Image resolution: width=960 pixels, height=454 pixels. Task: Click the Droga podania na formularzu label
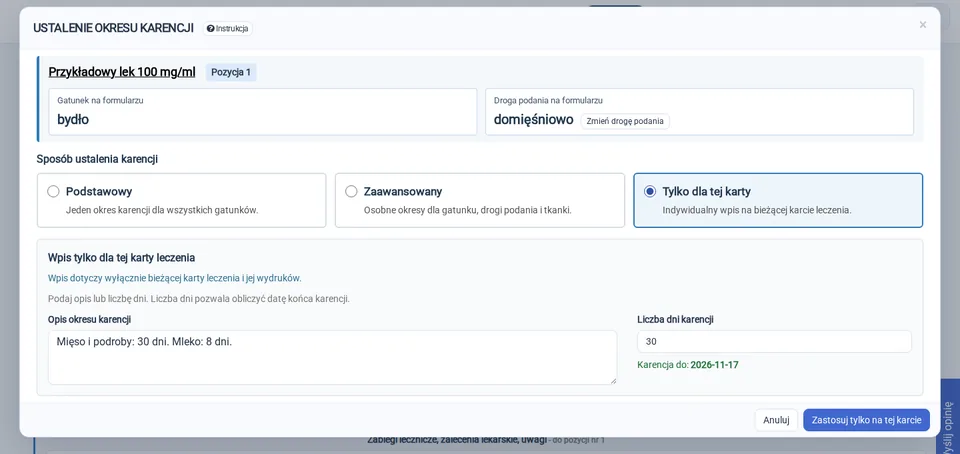(x=549, y=100)
